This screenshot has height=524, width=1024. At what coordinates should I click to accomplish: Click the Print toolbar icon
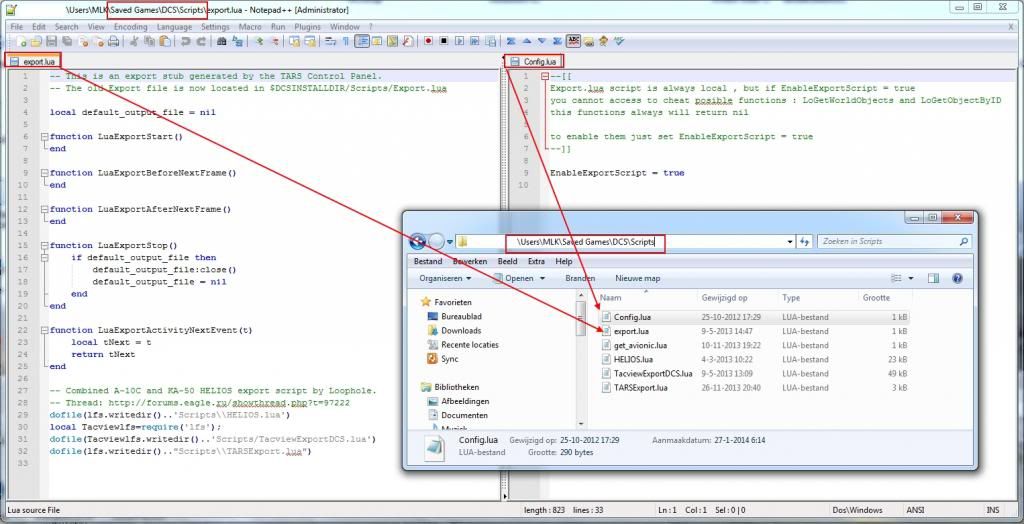coord(113,41)
